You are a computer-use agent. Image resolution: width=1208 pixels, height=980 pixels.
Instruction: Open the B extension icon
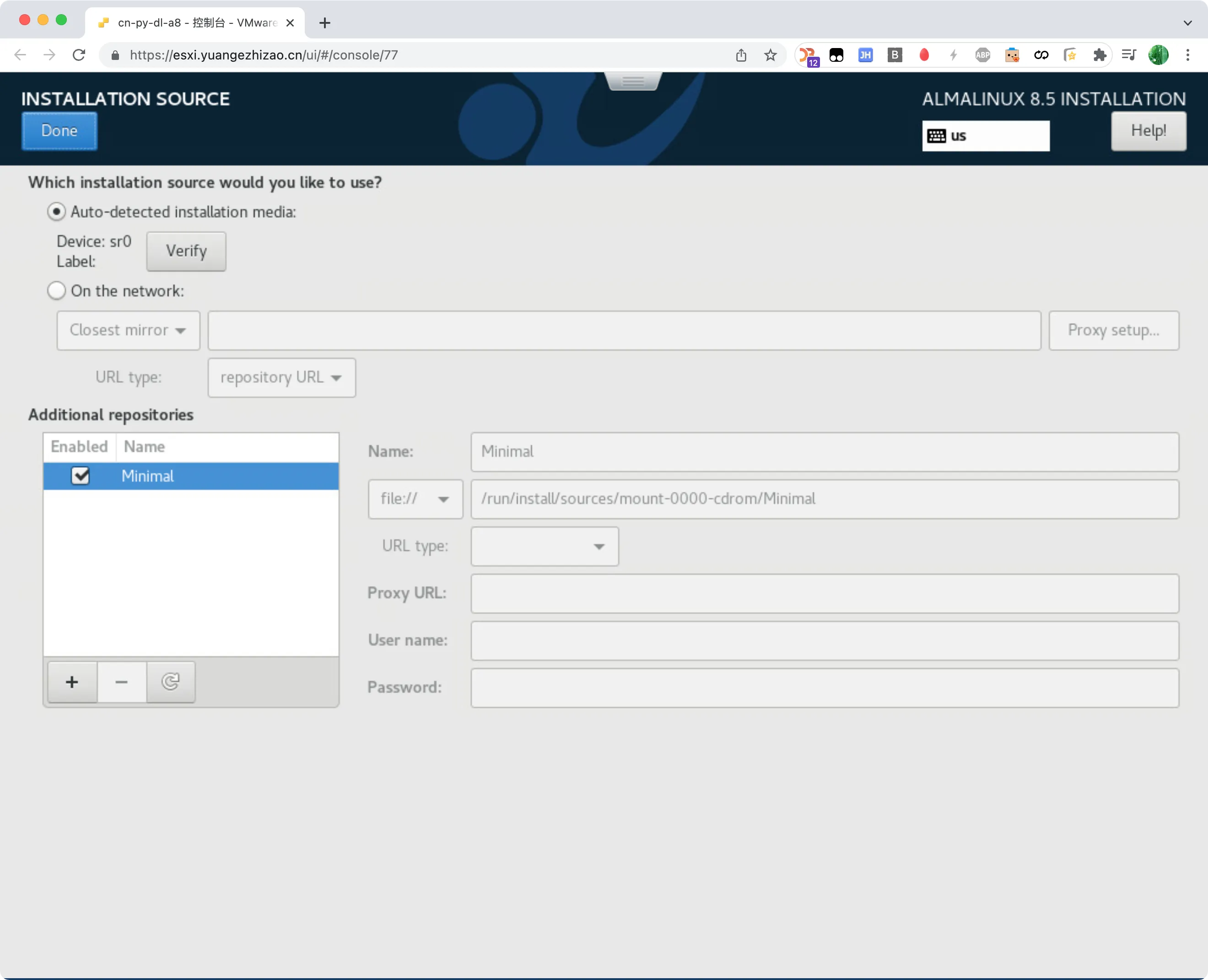coord(895,55)
